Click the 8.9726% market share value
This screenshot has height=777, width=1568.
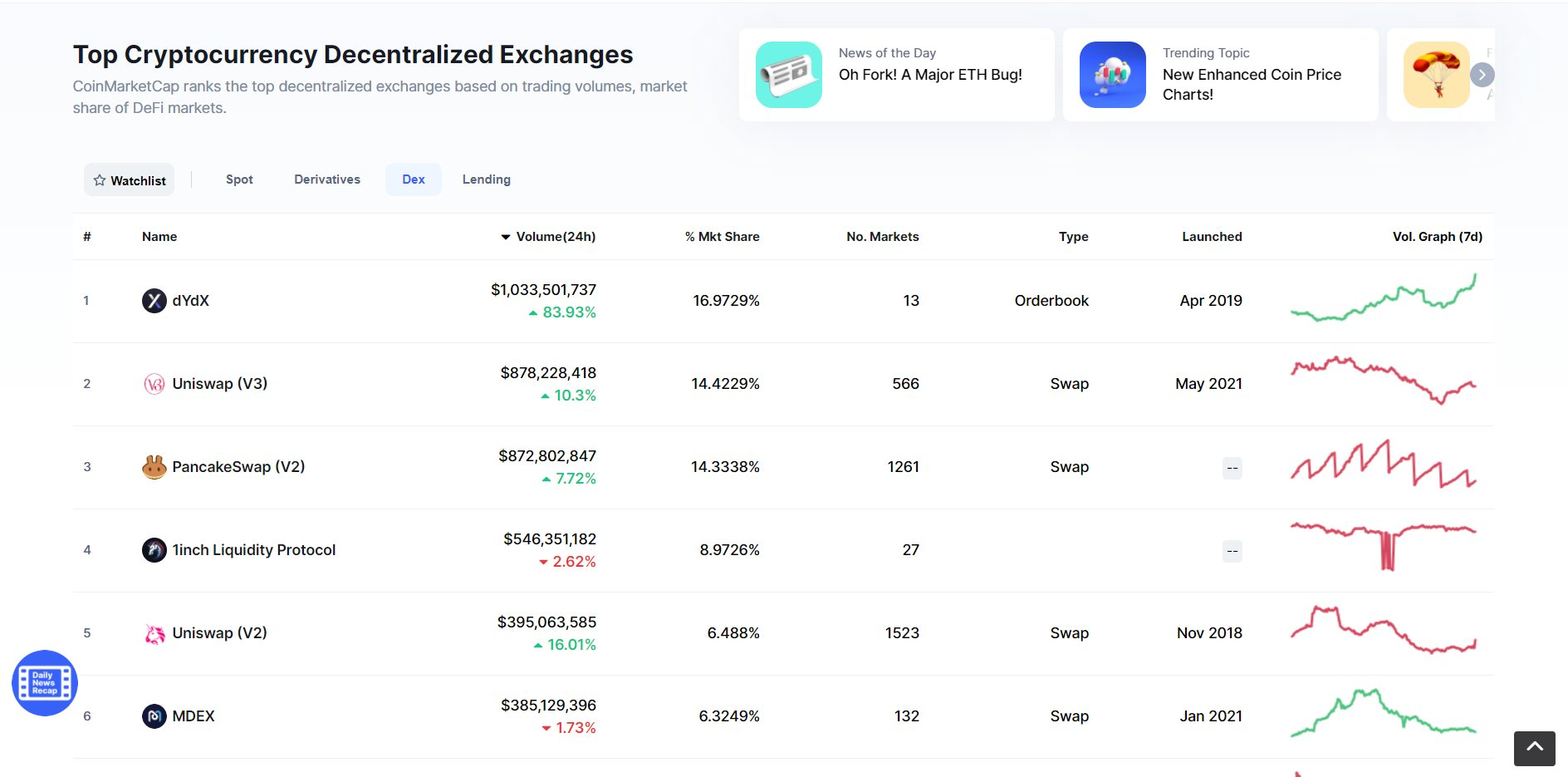pyautogui.click(x=730, y=550)
